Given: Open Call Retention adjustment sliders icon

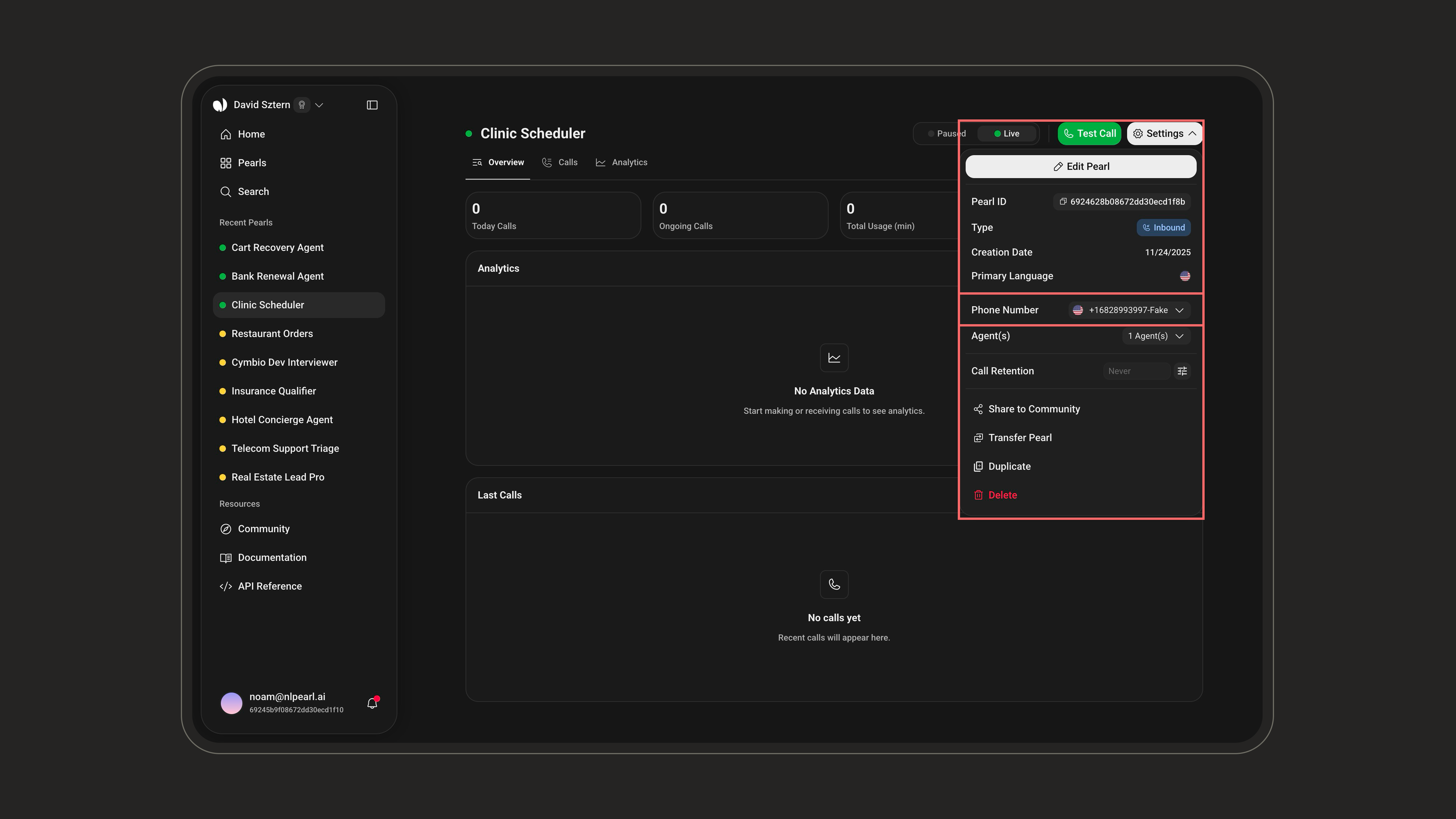Looking at the screenshot, I should [1182, 371].
